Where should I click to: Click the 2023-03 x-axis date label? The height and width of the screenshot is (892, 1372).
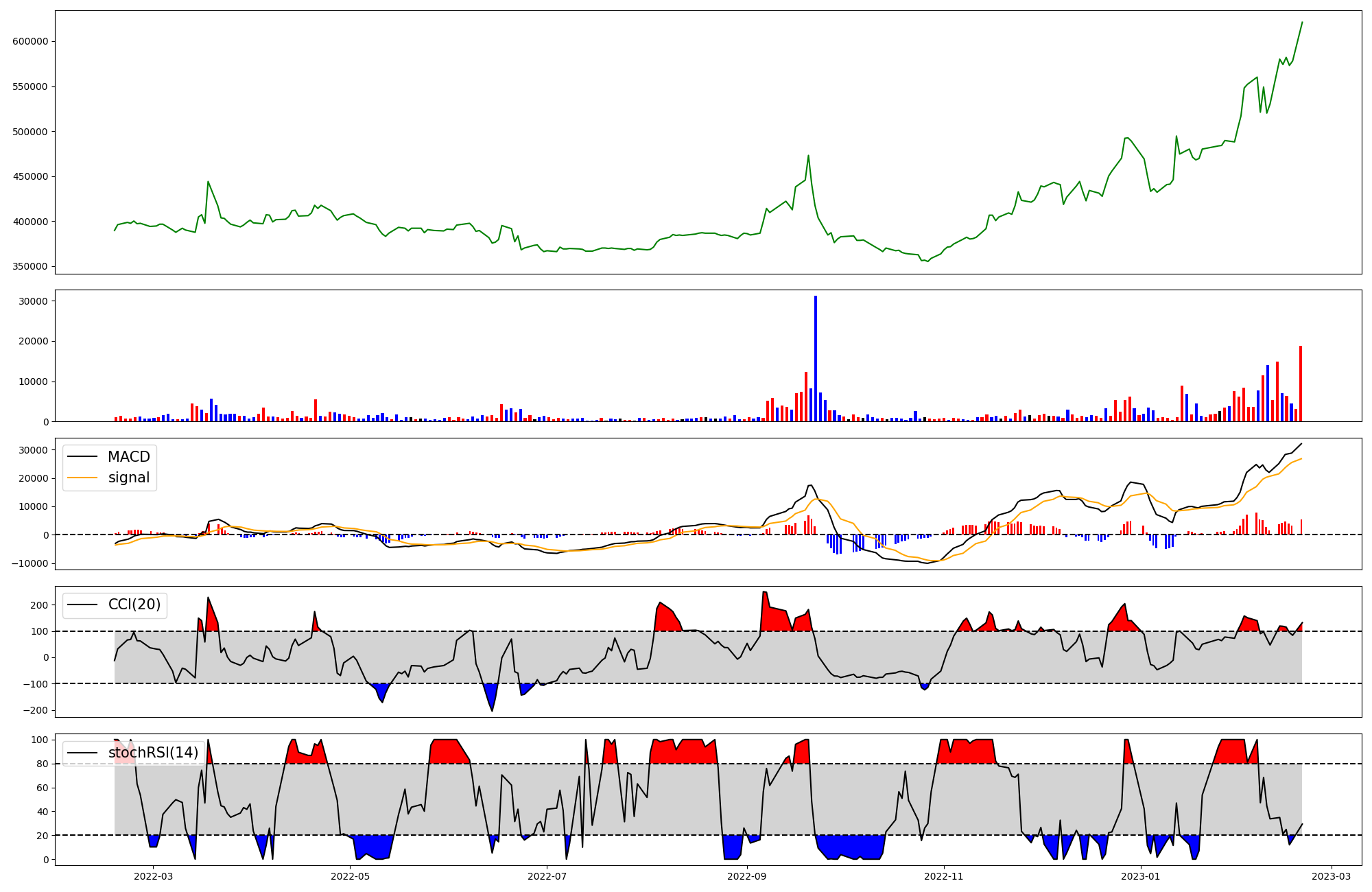[x=1332, y=876]
